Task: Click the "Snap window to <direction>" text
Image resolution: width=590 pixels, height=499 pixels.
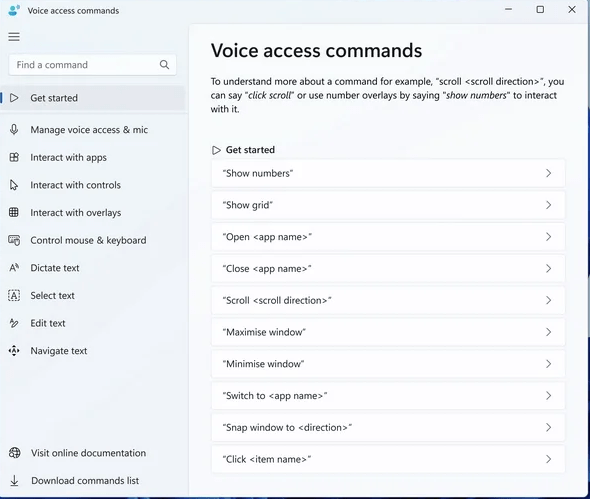Action: (287, 427)
